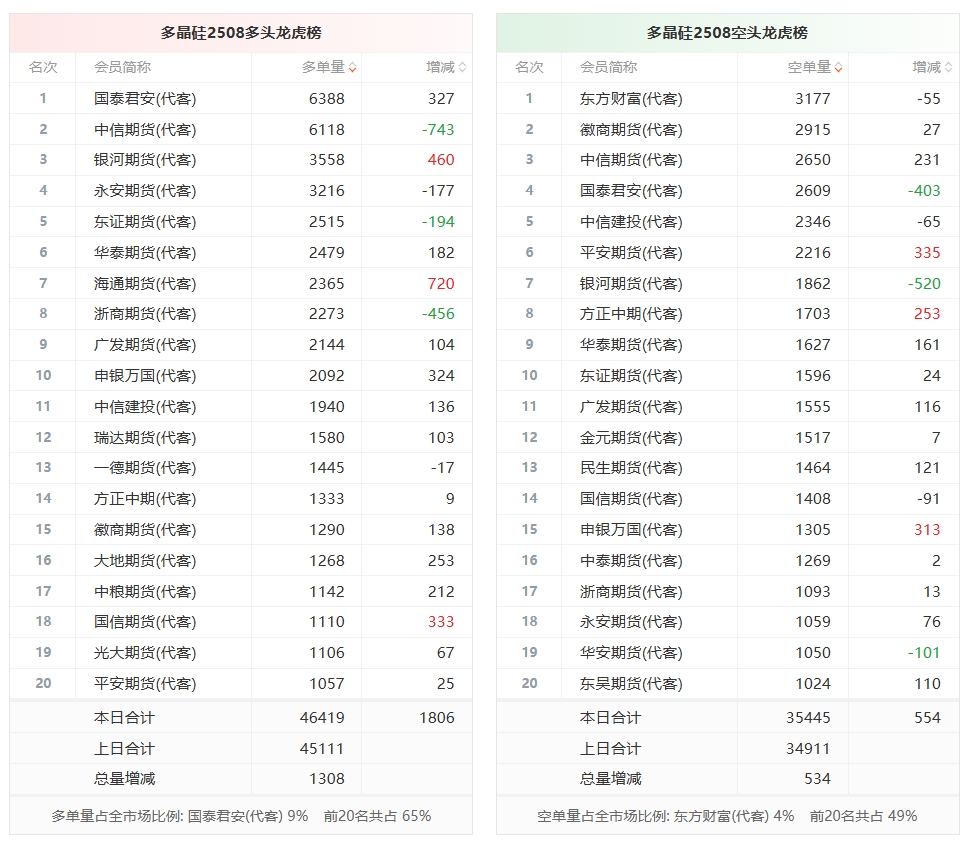Click the red change value 335
The width and height of the screenshot is (975, 847).
tap(927, 253)
